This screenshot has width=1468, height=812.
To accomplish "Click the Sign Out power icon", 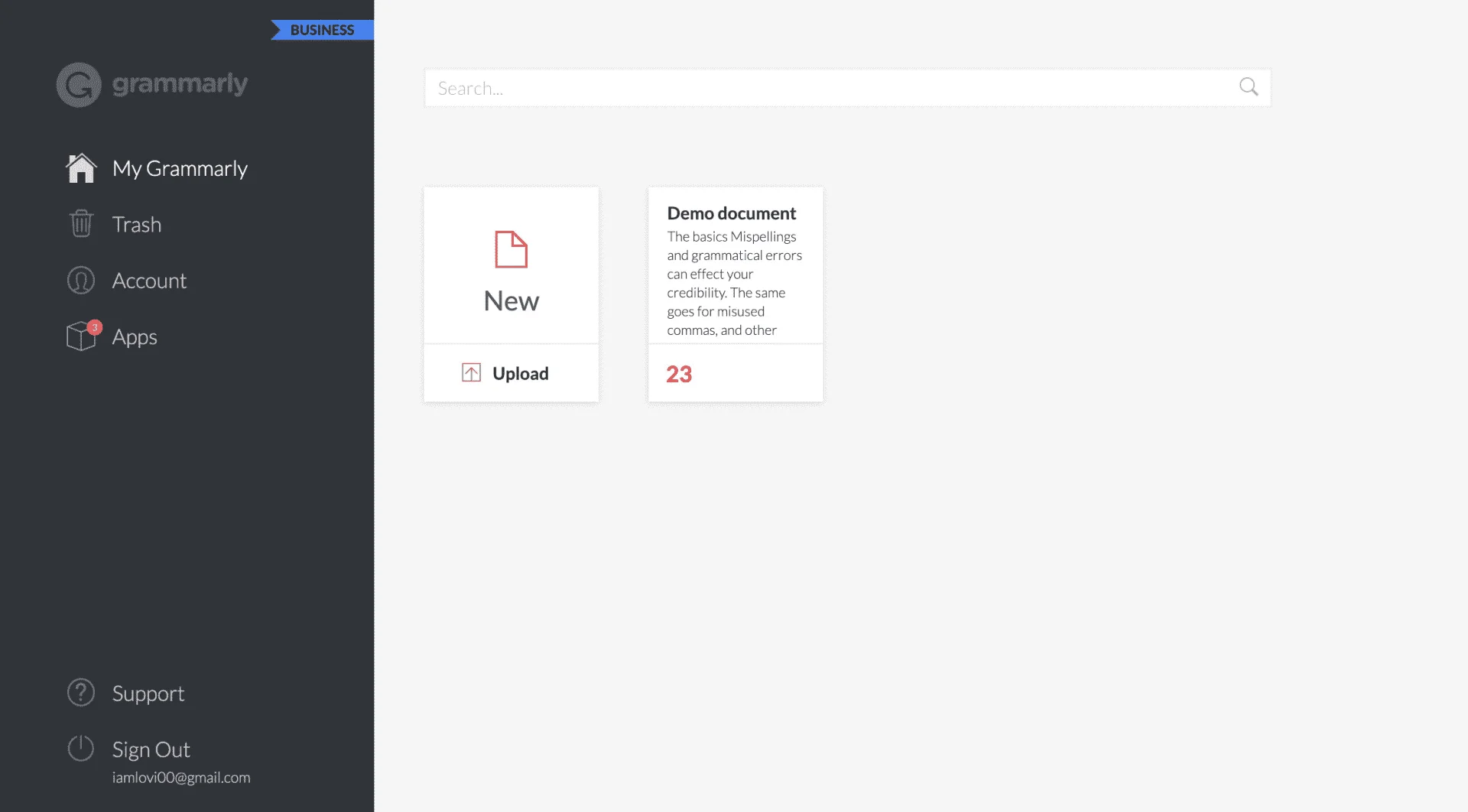I will pyautogui.click(x=81, y=749).
